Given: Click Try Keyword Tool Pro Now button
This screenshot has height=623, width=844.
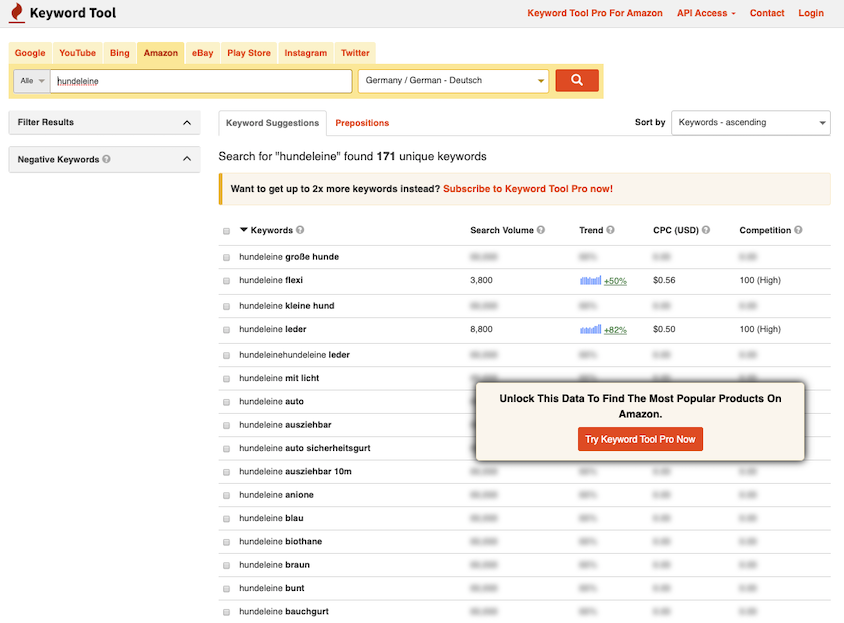Looking at the screenshot, I should coord(640,439).
